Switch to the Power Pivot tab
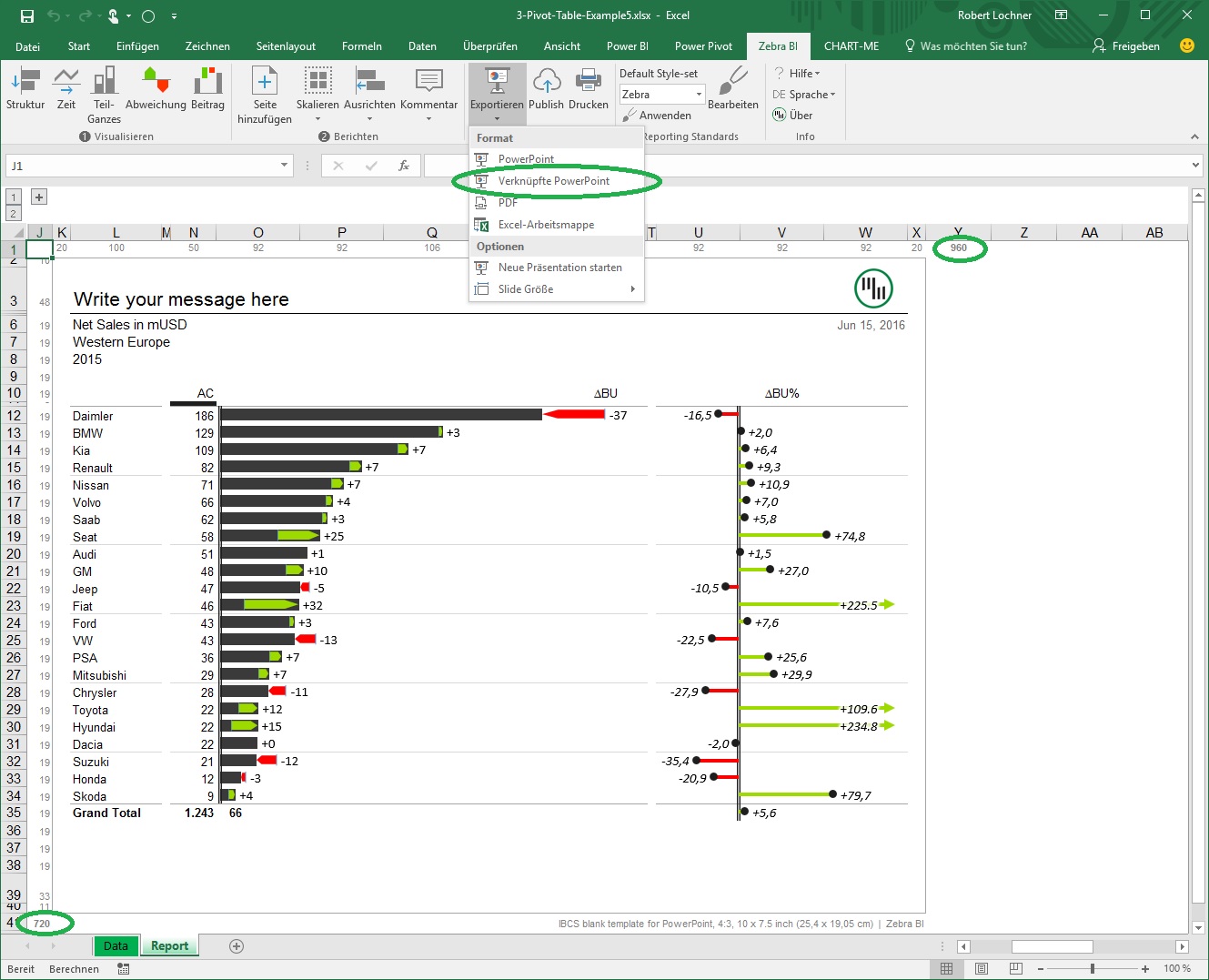 tap(703, 46)
